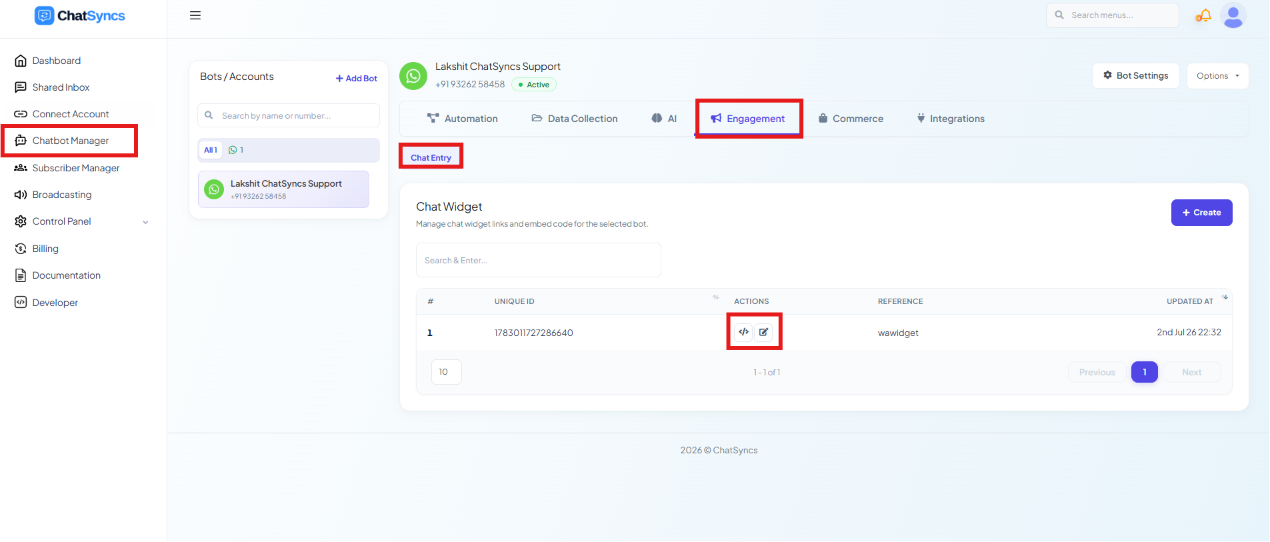
Task: Click the Search & Enter field
Action: coord(538,260)
